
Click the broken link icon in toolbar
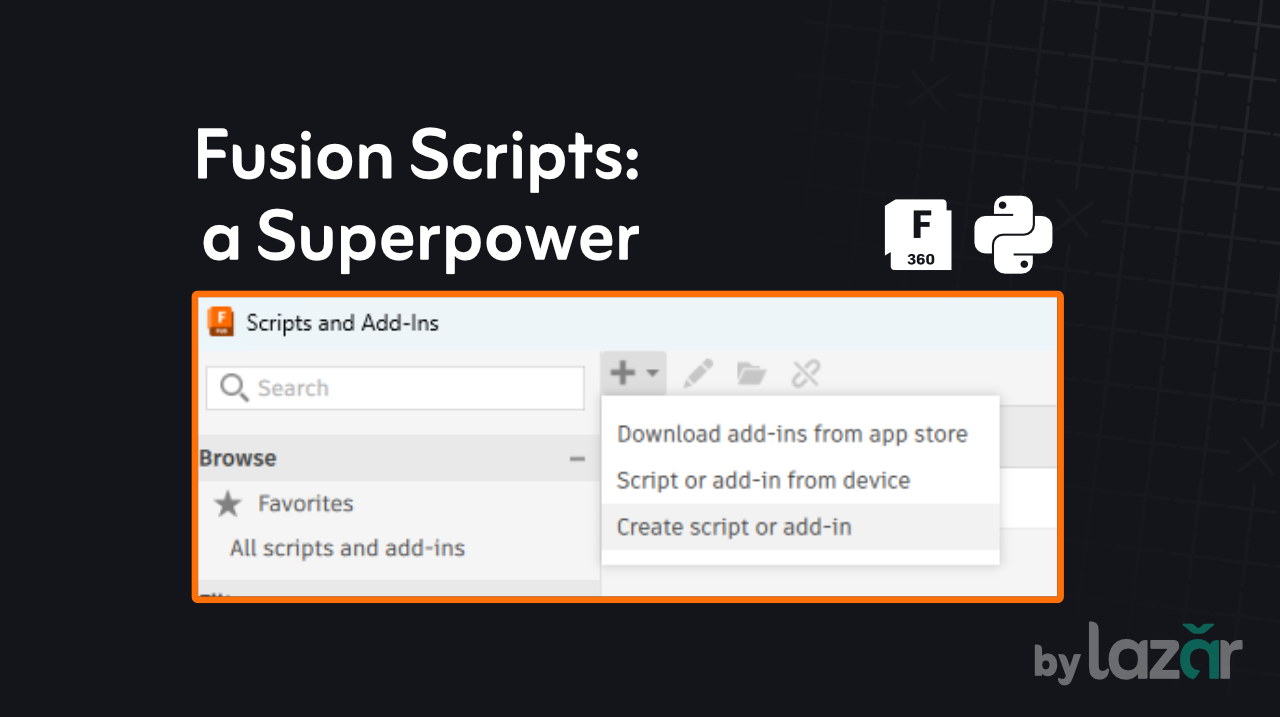click(805, 374)
